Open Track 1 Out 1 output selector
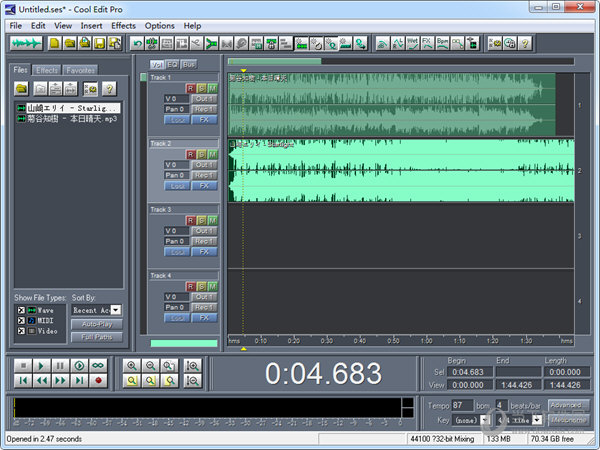Screen dimensions: 600x450 (204, 99)
